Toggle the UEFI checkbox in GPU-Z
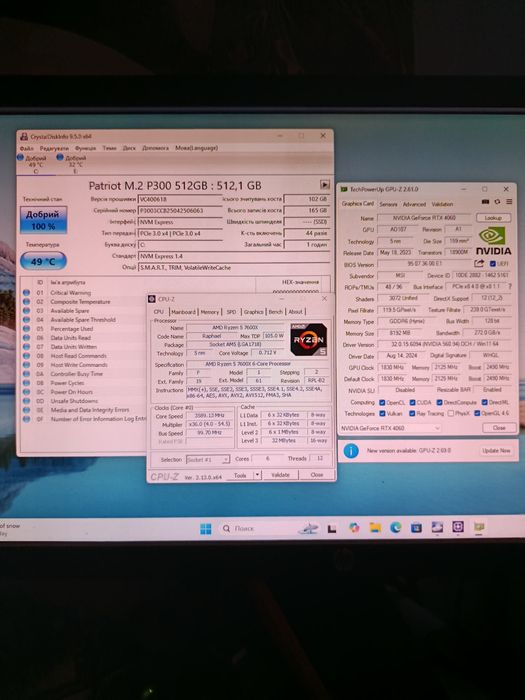This screenshot has height=700, width=525. (493, 263)
